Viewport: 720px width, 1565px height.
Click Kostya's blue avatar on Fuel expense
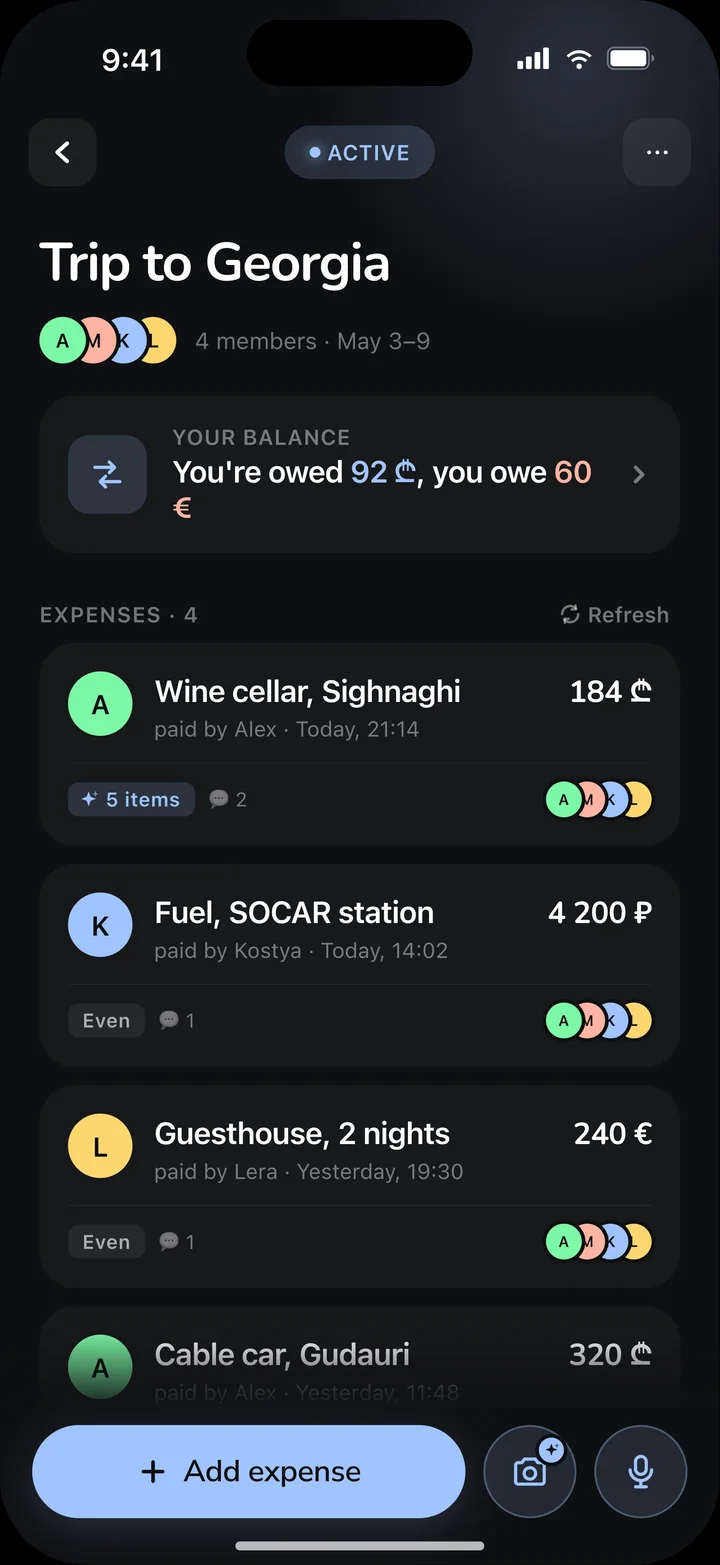tap(100, 925)
